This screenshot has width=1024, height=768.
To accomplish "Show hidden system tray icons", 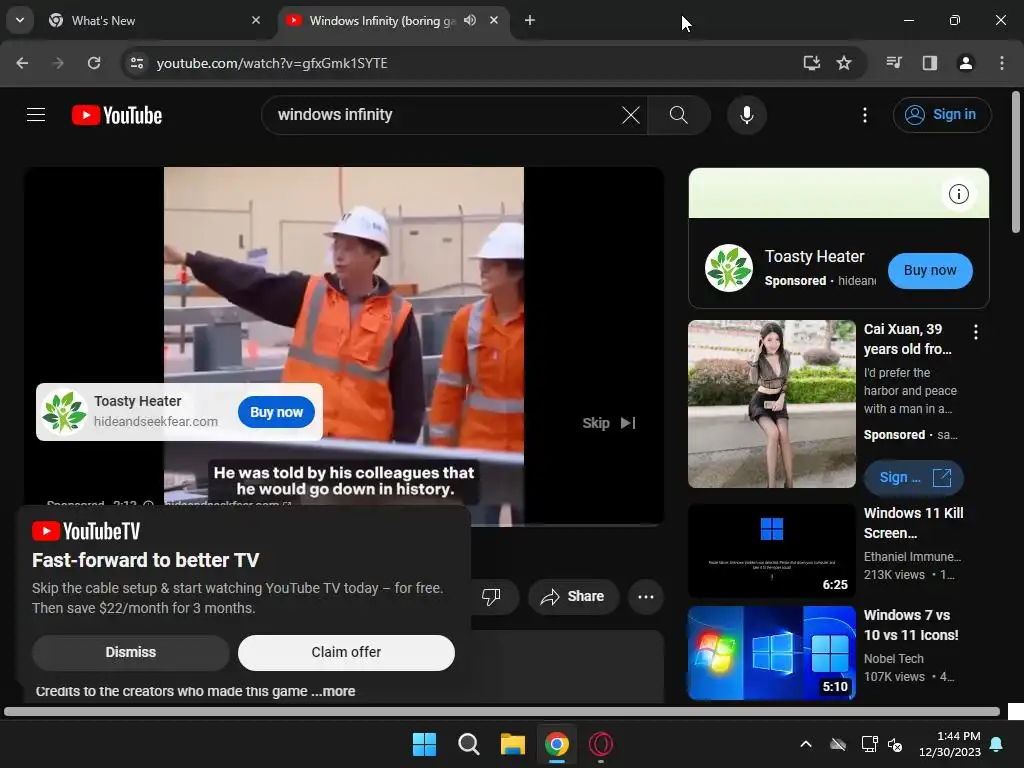I will click(x=806, y=744).
